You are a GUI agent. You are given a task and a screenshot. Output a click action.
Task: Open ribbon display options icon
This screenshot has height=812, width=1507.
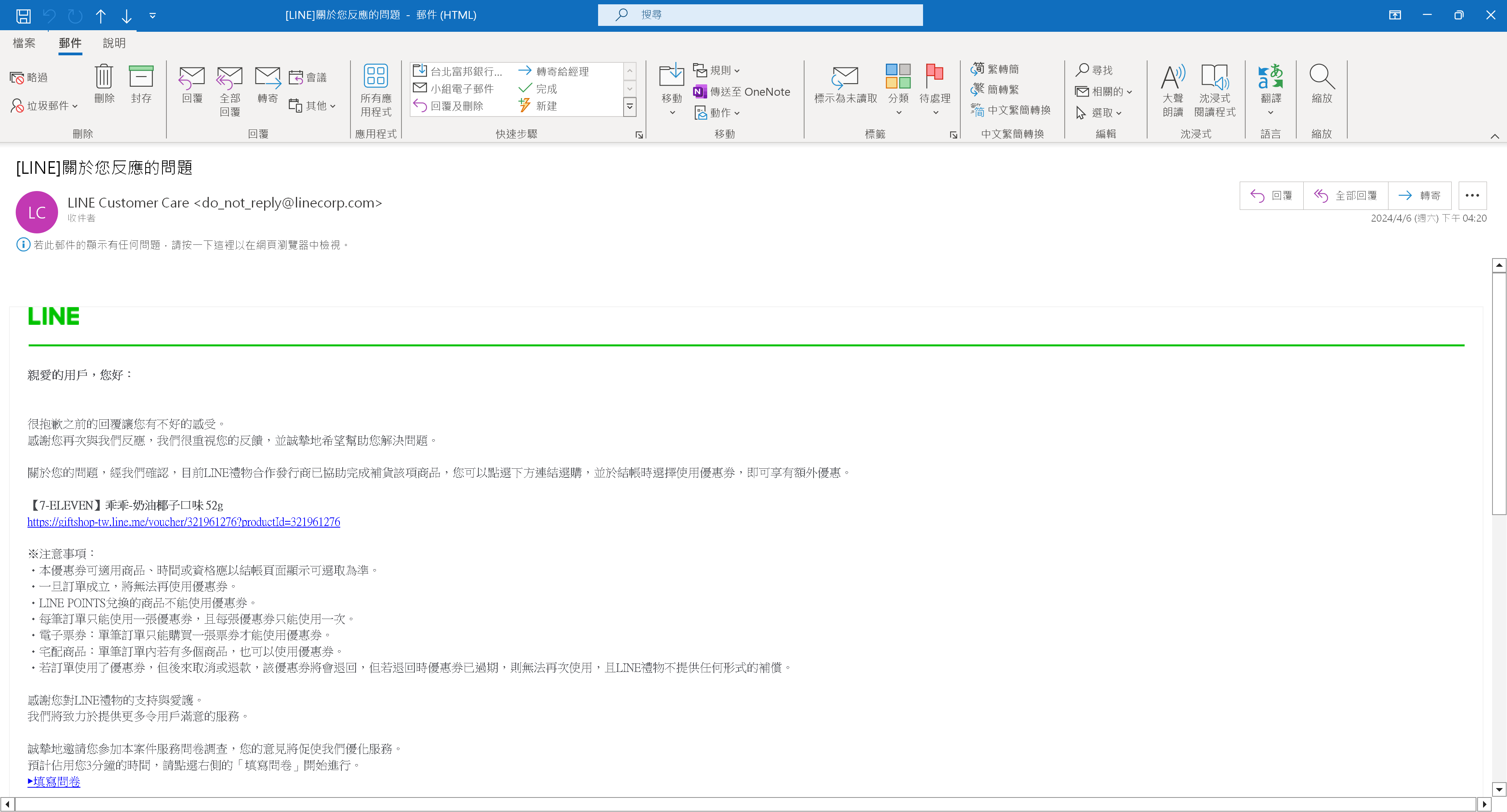click(x=1395, y=15)
